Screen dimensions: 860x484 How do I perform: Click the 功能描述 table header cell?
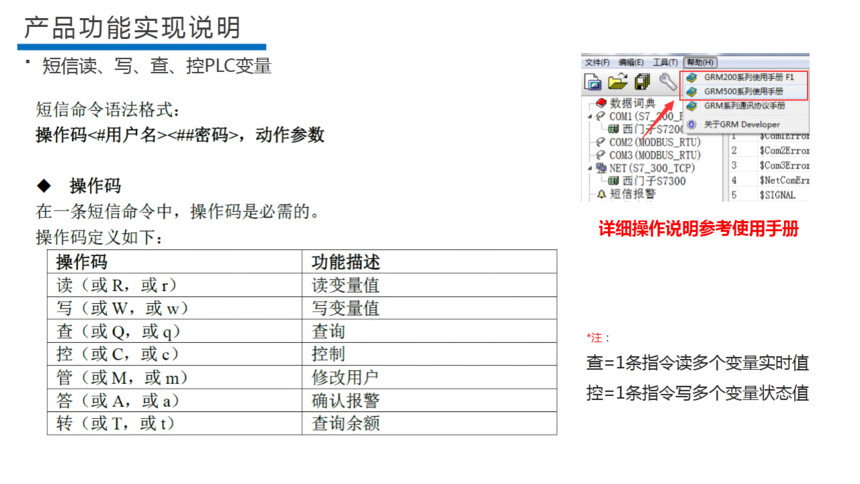[429, 262]
